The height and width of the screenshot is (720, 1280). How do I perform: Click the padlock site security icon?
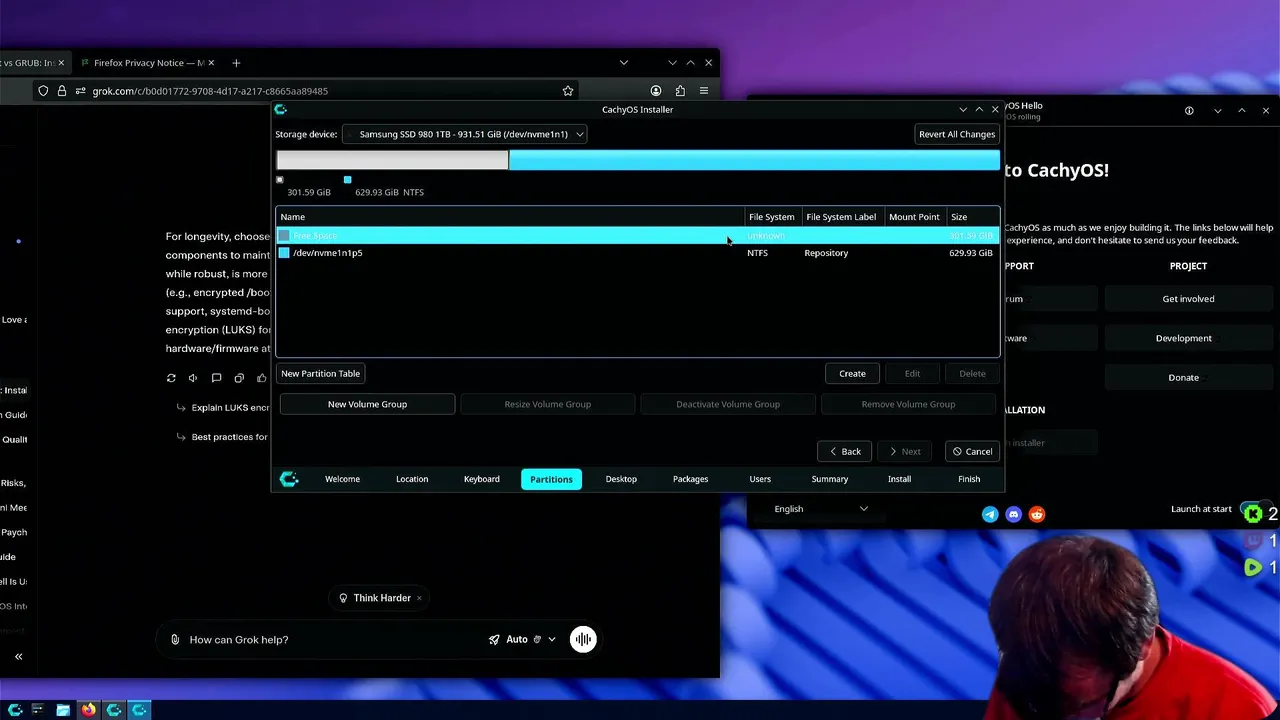click(62, 91)
